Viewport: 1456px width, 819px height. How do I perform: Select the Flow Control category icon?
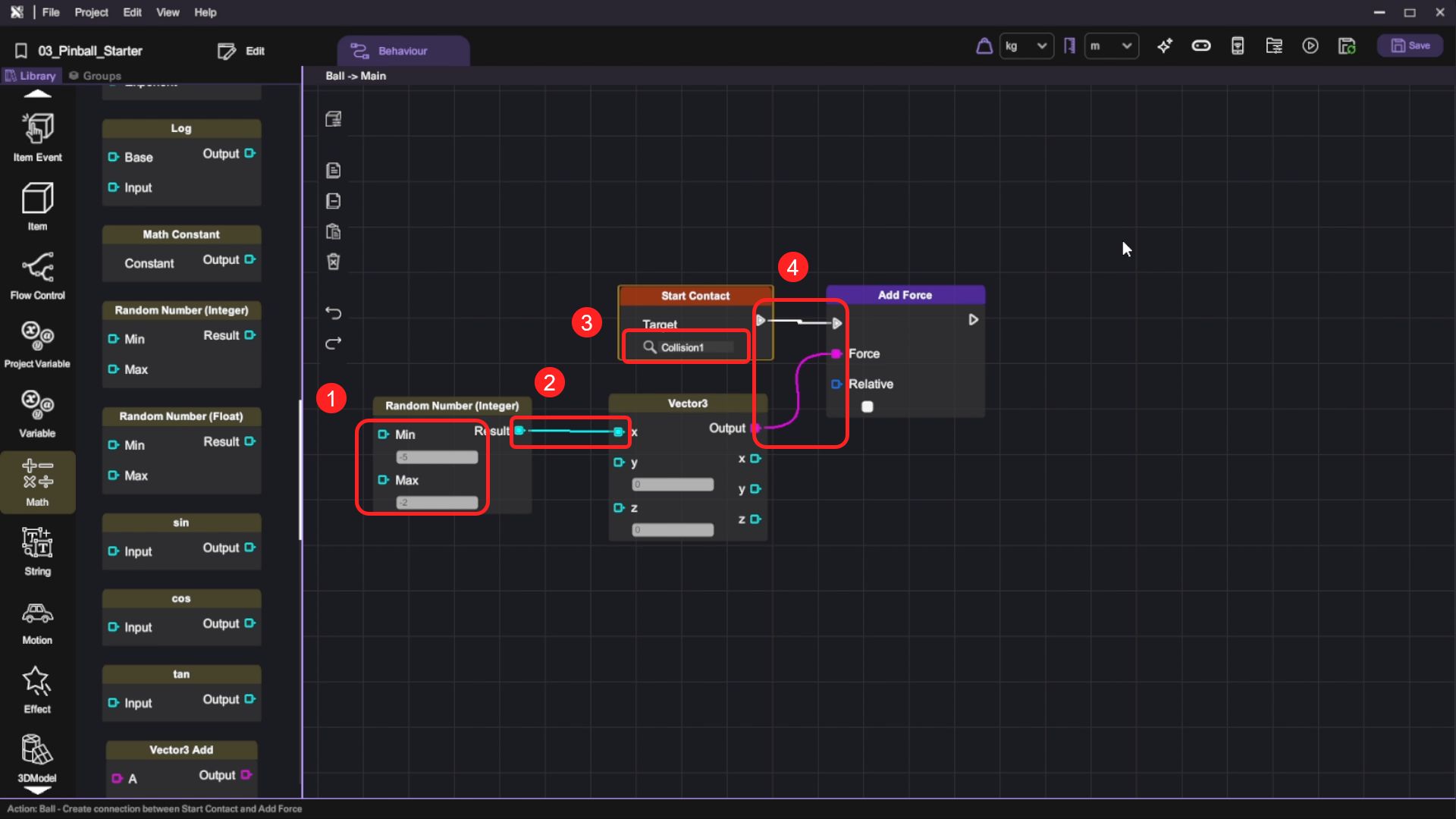tap(37, 275)
